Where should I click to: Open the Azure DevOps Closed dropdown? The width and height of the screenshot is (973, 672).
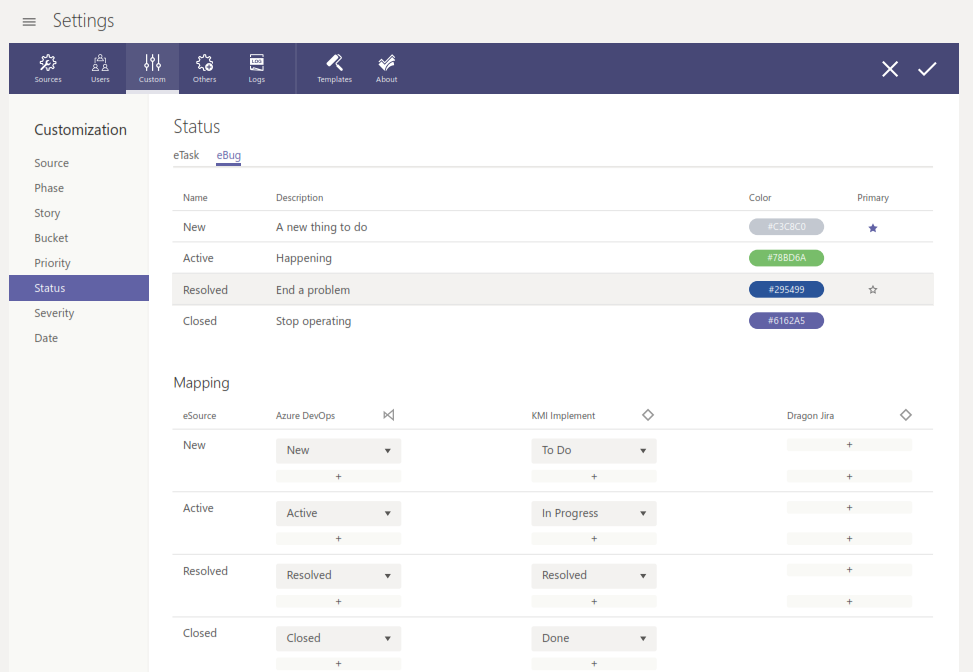click(338, 639)
